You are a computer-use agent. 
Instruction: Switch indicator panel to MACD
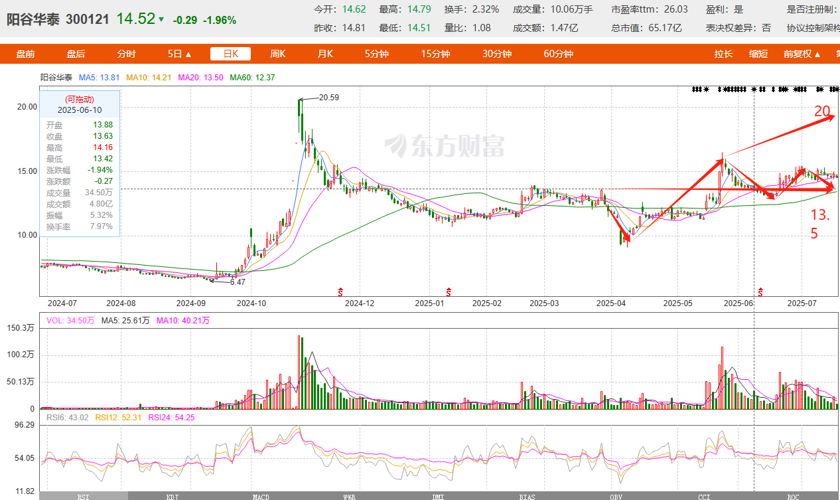click(x=260, y=496)
